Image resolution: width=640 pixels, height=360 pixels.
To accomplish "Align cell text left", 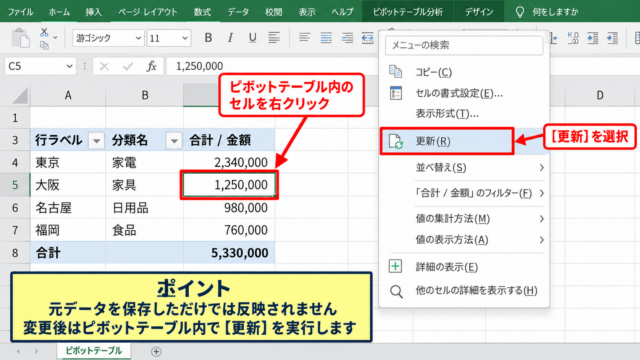I will tap(304, 38).
